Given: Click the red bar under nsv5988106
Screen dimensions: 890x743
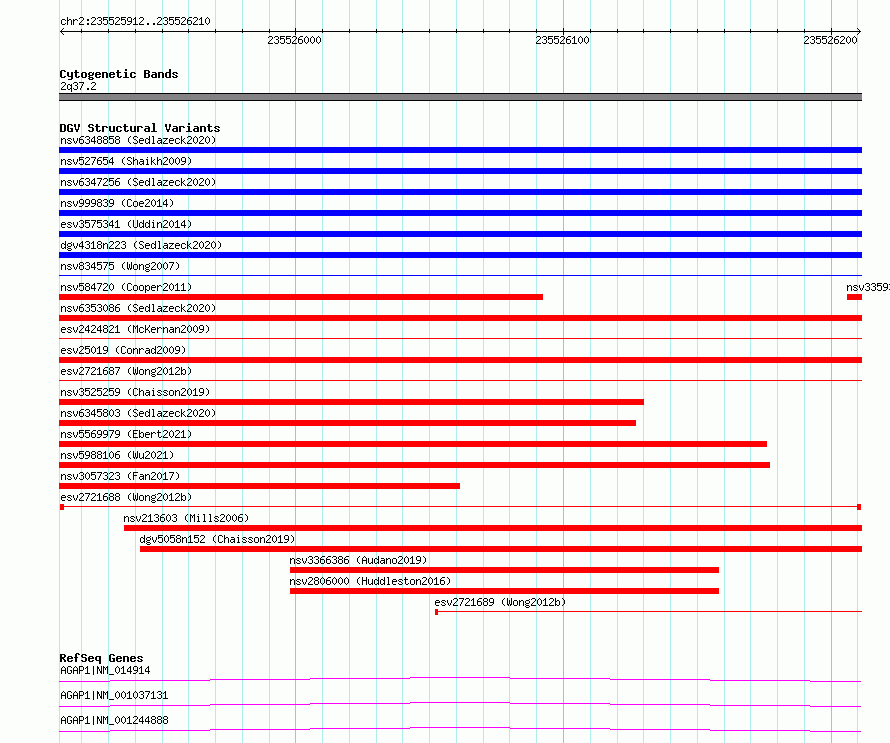Looking at the screenshot, I should point(414,465).
